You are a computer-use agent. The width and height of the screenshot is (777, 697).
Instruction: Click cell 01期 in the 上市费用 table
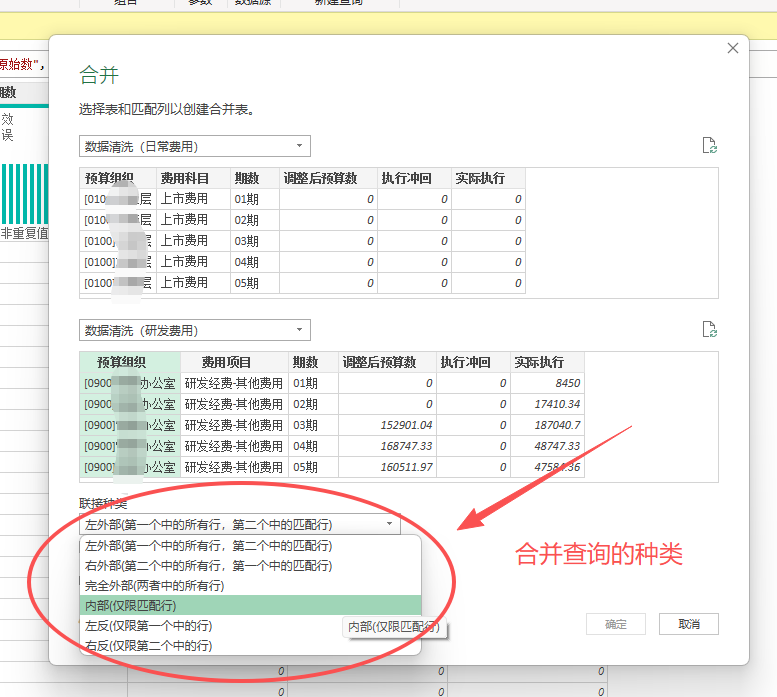click(255, 199)
